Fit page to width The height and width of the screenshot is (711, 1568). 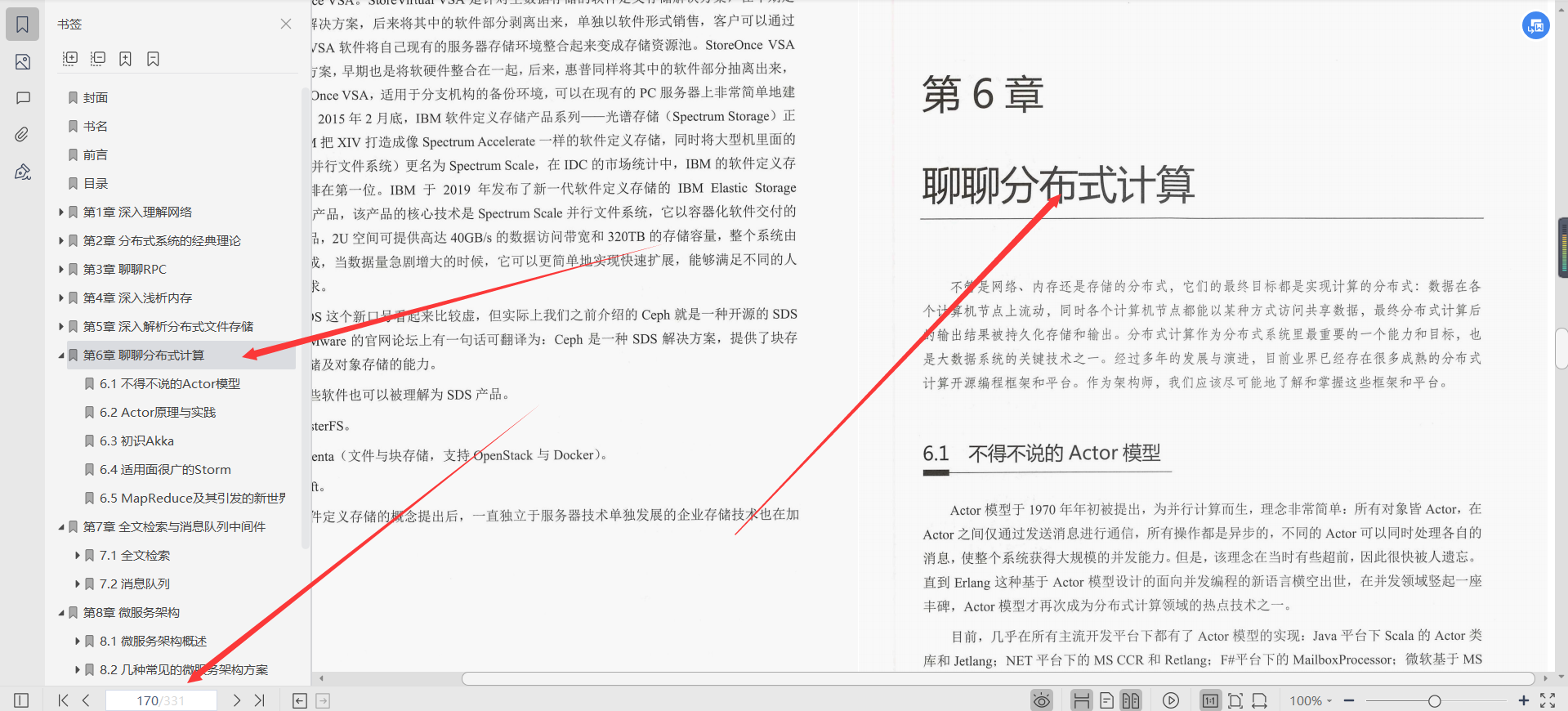[1260, 700]
